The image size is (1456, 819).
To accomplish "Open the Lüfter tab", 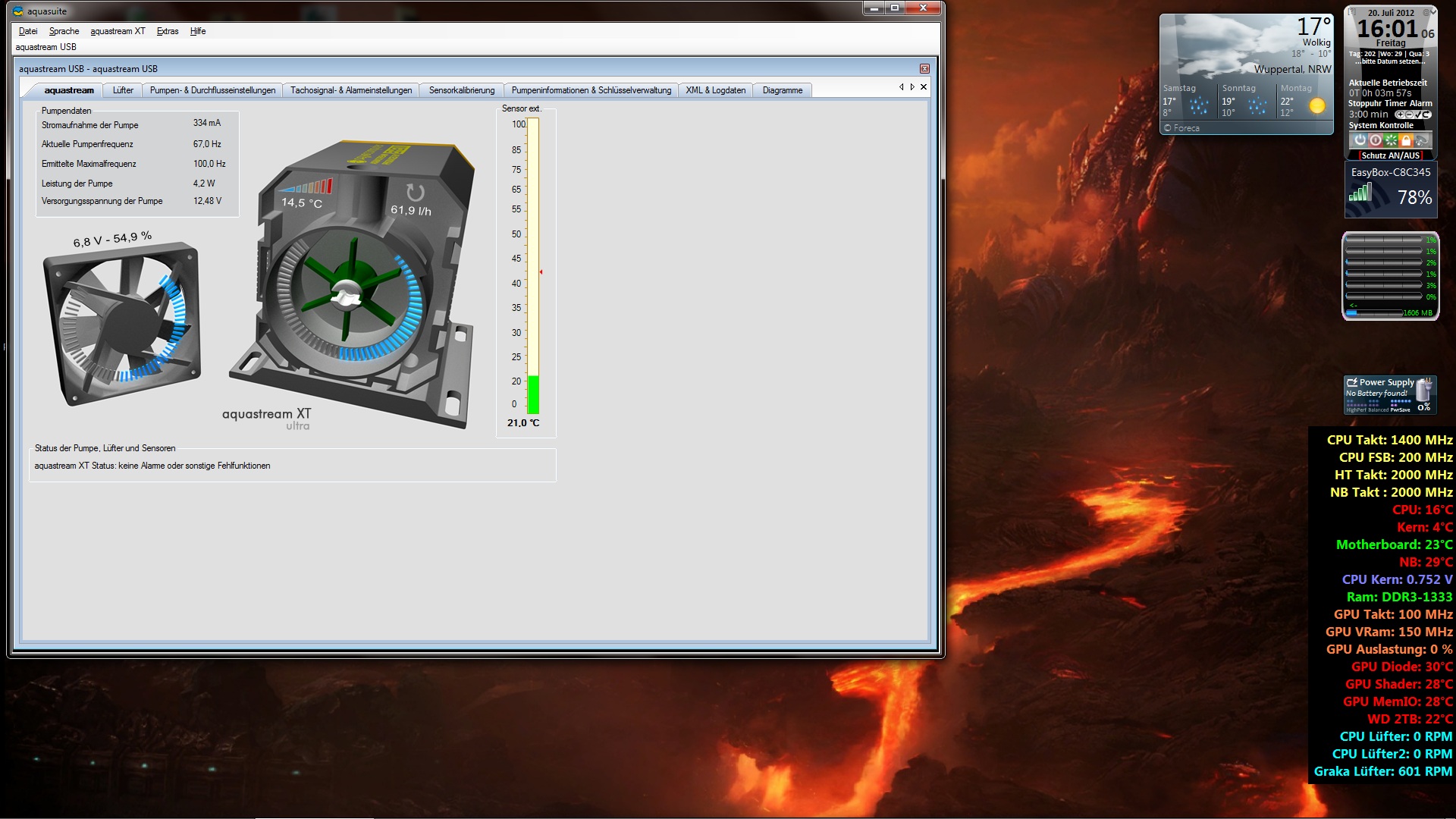I will coord(123,90).
